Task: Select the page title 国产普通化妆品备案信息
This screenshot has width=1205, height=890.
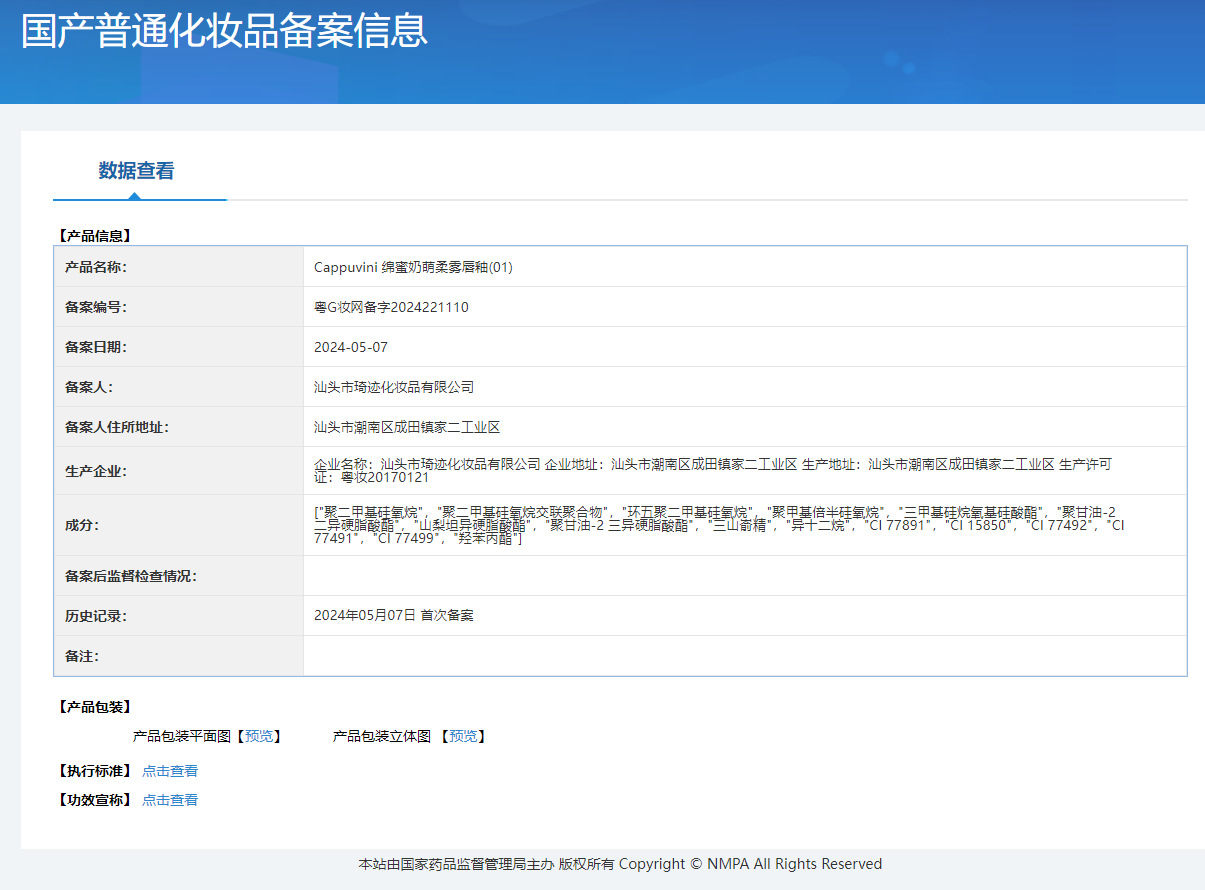Action: tap(224, 31)
